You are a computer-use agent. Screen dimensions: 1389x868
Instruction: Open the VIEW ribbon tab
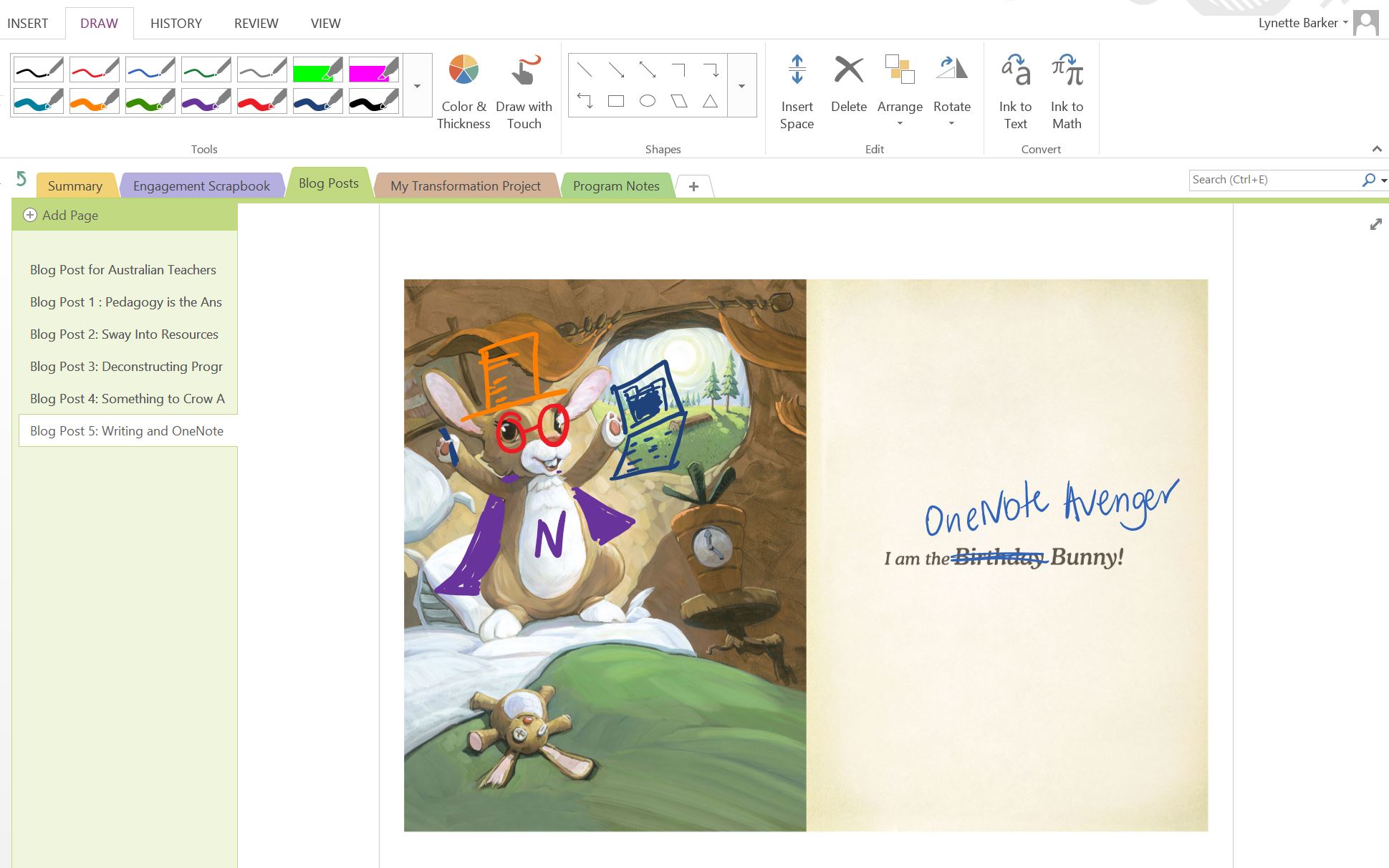(x=325, y=24)
